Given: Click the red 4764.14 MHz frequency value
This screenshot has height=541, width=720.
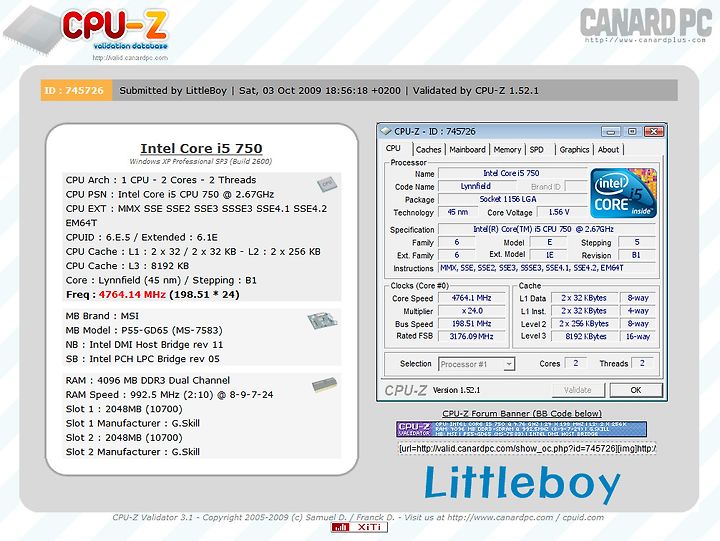Looking at the screenshot, I should [x=132, y=295].
